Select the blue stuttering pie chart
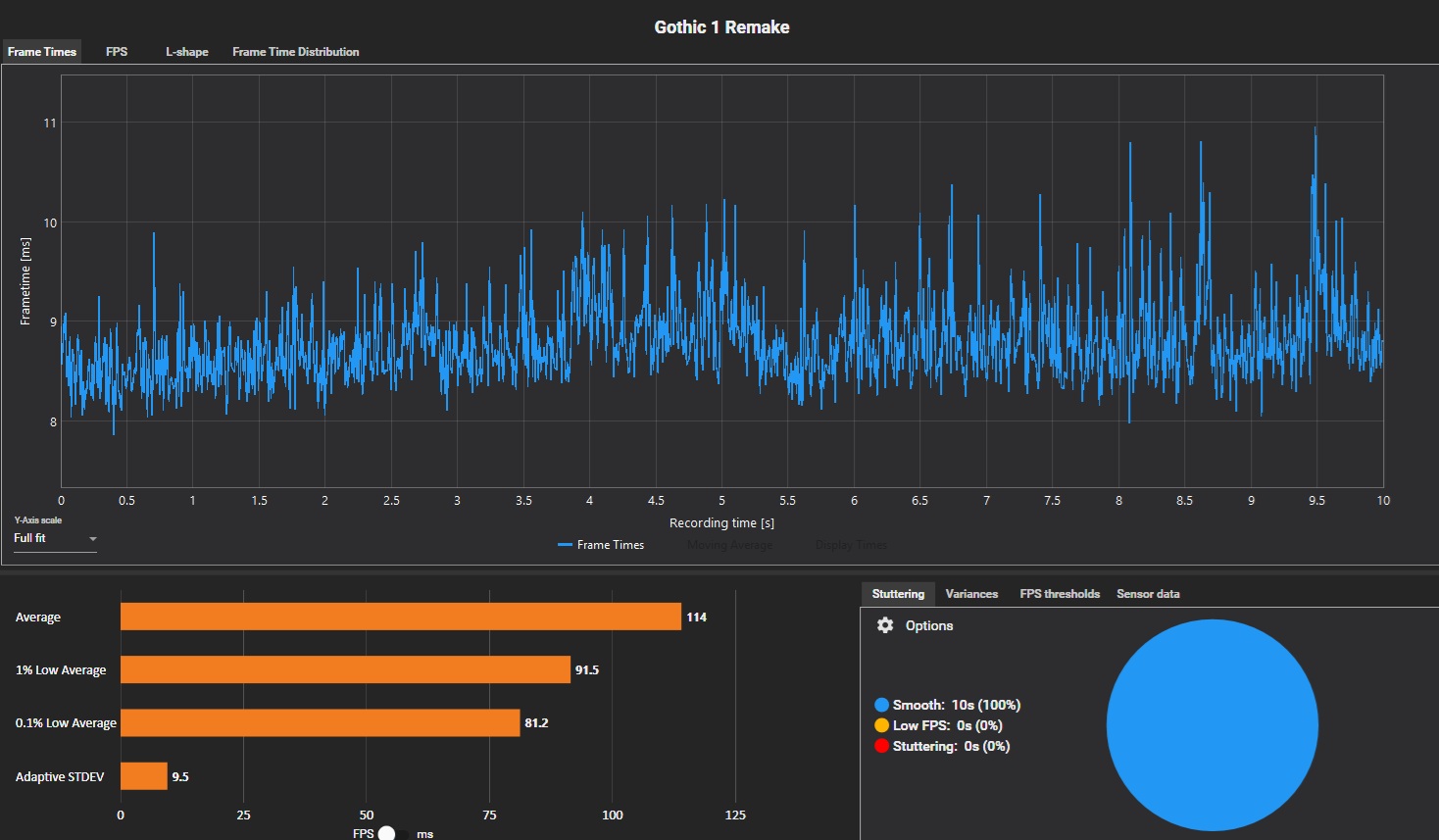 (x=1212, y=725)
